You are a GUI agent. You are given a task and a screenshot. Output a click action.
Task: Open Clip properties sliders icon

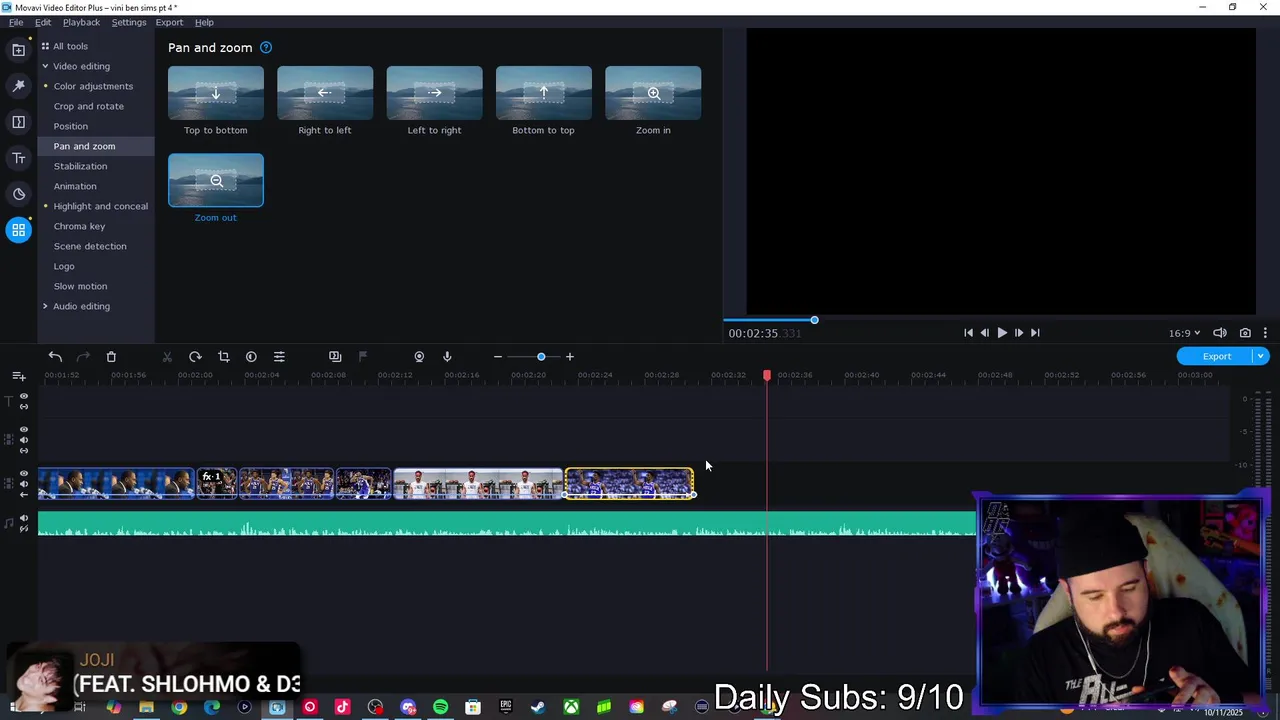point(279,357)
